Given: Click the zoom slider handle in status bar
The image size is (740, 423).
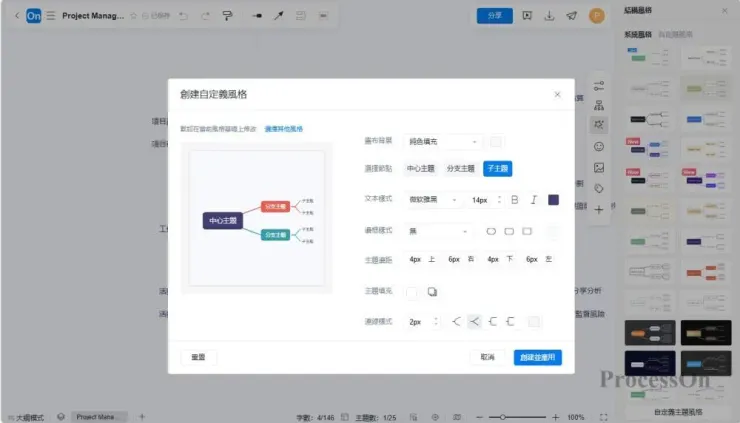Looking at the screenshot, I should (503, 417).
